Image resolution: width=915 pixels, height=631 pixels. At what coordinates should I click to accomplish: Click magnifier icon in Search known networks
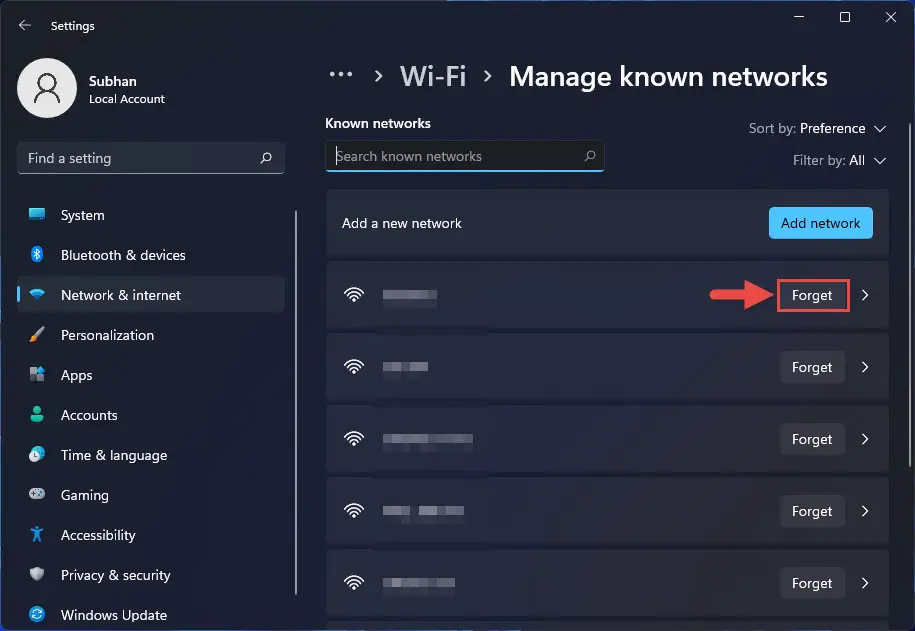point(590,156)
